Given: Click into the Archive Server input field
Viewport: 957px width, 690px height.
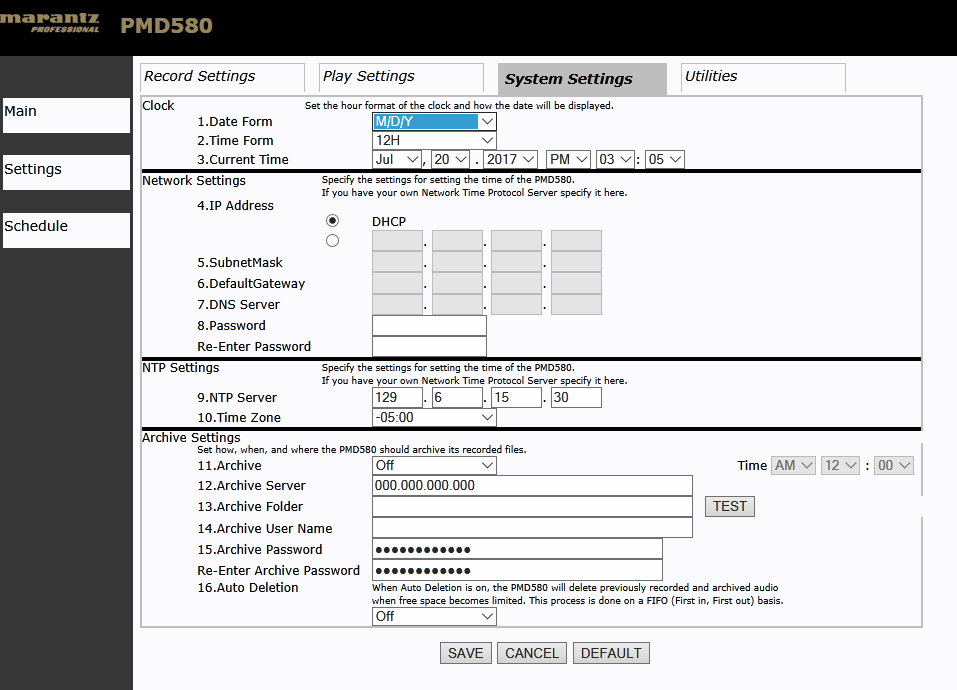Looking at the screenshot, I should tap(532, 486).
